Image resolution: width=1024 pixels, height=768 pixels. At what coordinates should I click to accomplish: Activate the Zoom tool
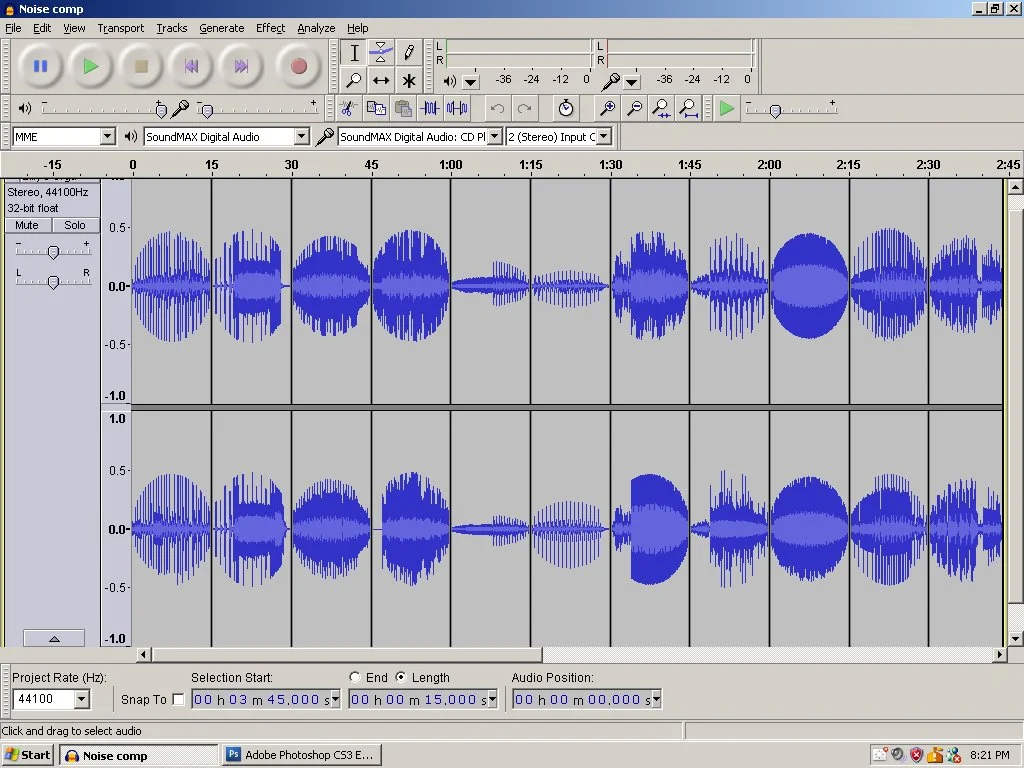353,80
